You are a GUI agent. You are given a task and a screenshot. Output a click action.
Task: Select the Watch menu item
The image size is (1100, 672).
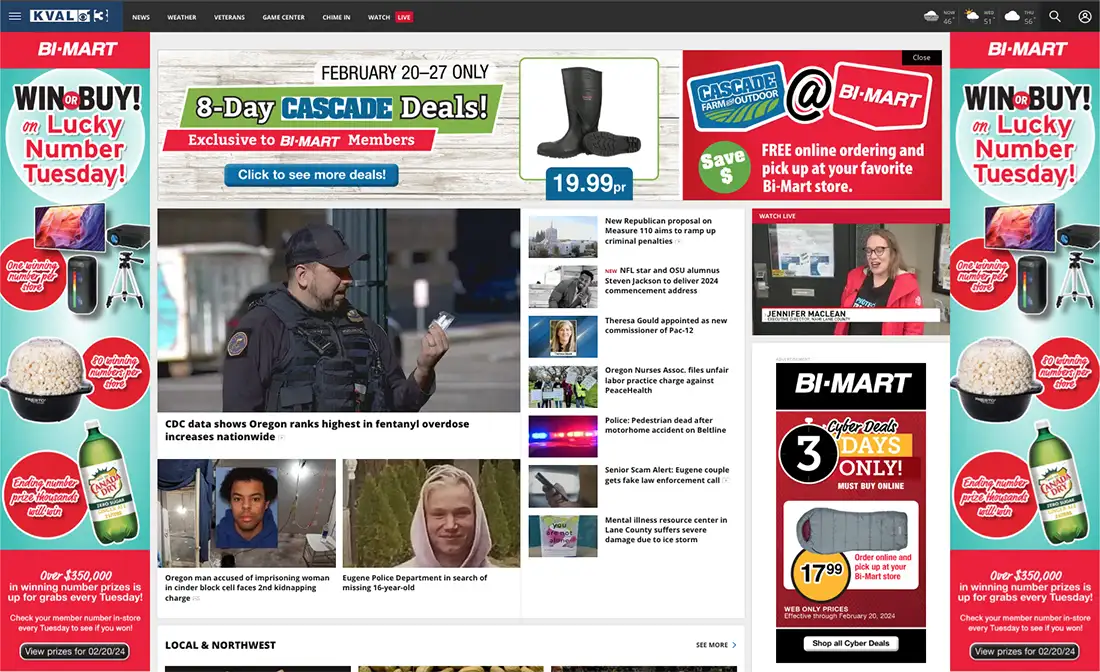379,17
